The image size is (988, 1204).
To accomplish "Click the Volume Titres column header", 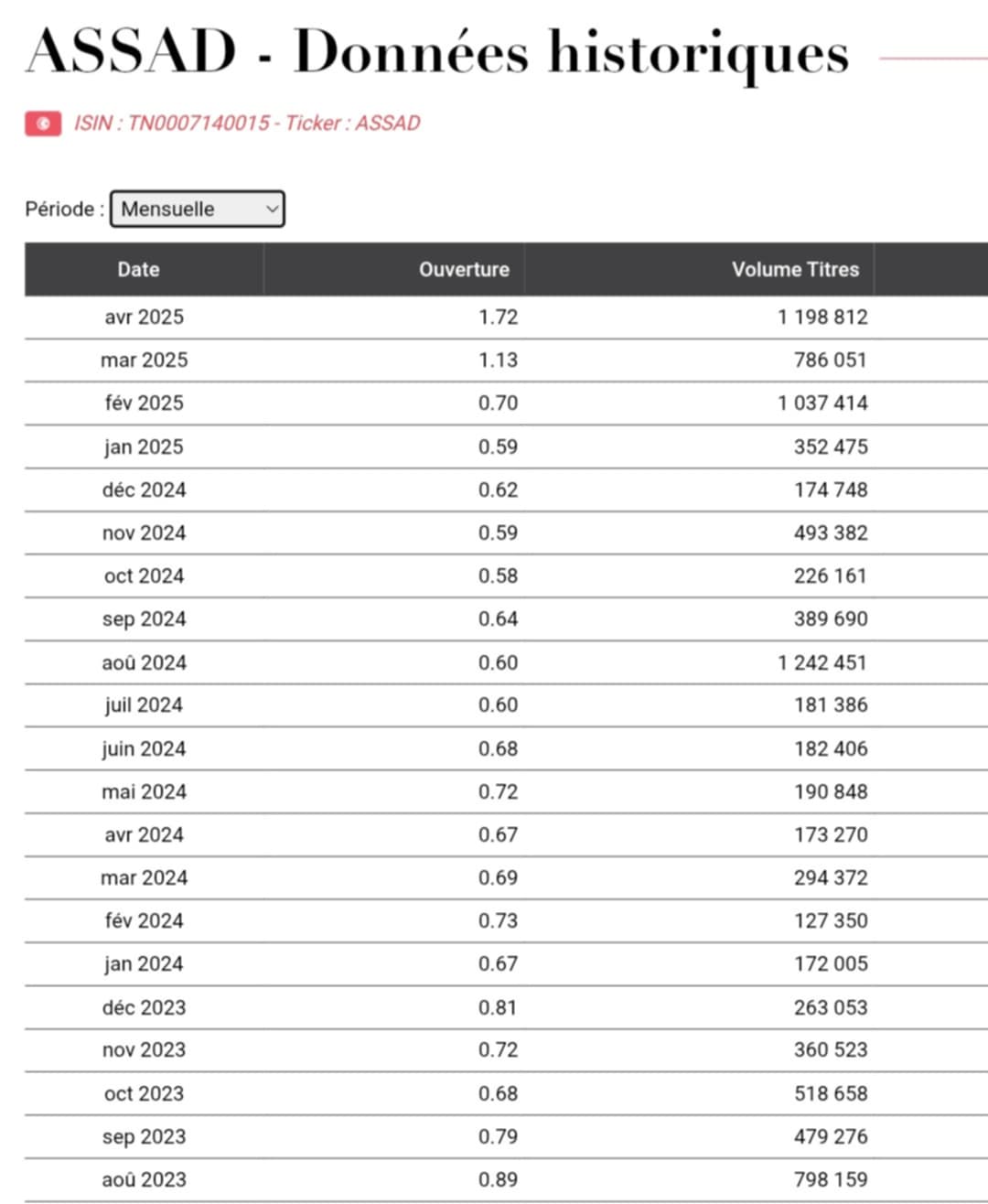I will (699, 269).
